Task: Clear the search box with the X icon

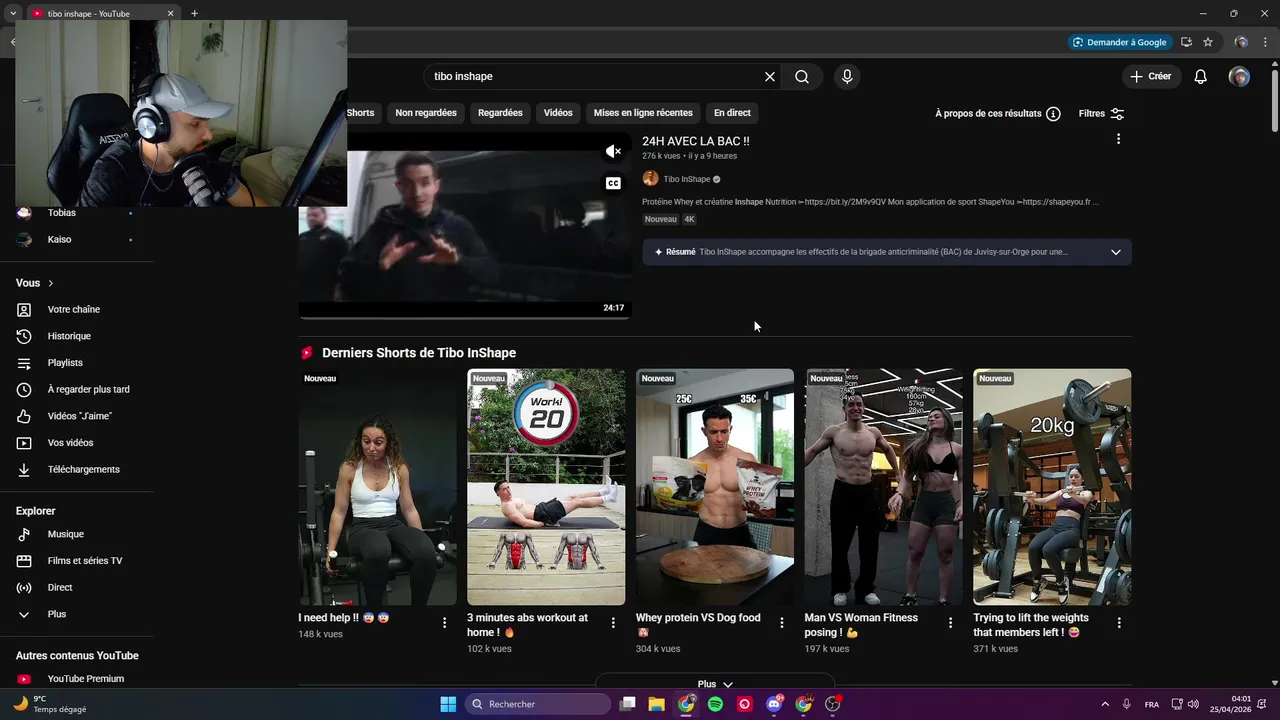Action: 770,77
